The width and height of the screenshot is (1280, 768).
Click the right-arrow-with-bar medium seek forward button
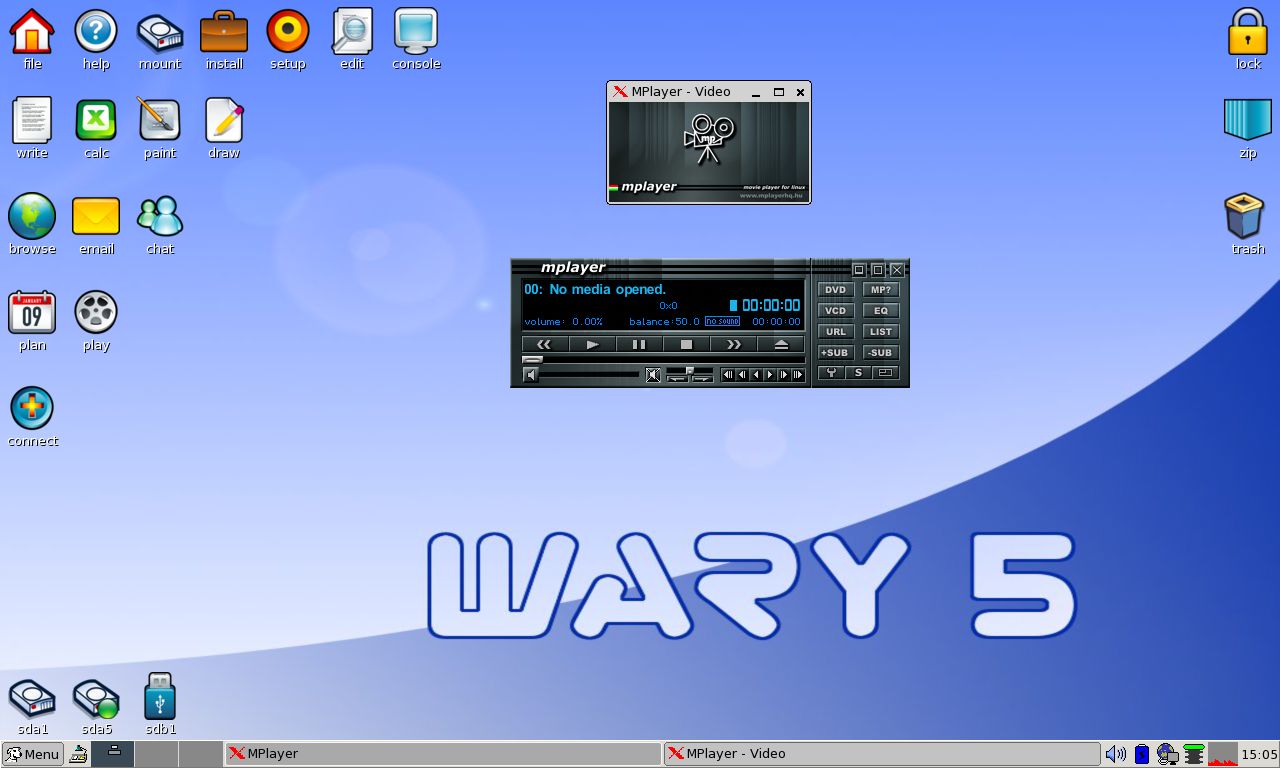[784, 375]
